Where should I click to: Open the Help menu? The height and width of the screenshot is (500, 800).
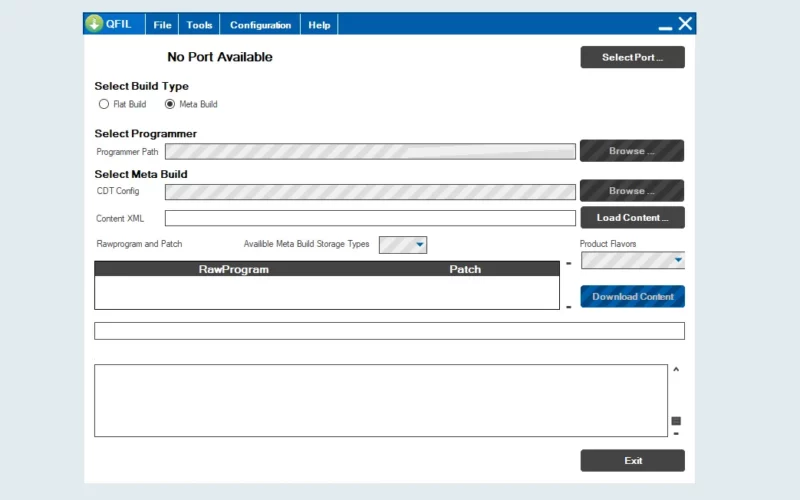click(319, 24)
